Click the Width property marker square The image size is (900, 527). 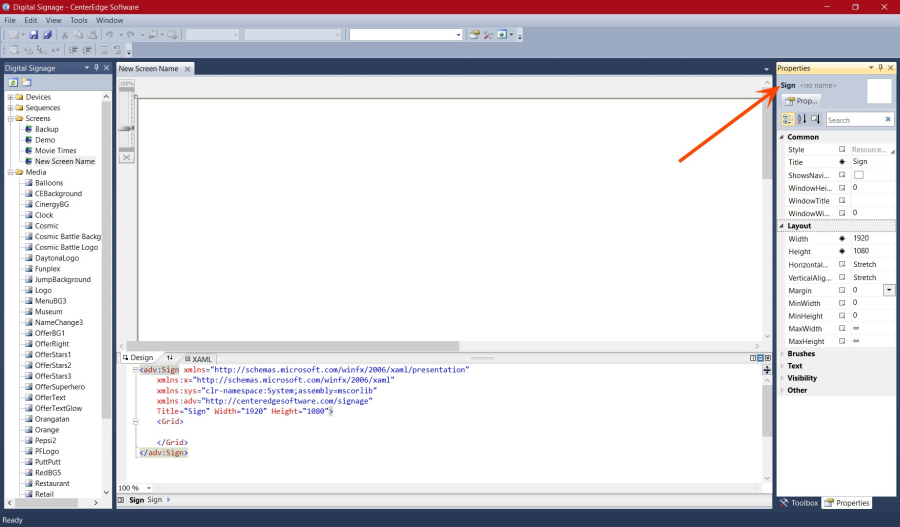point(842,238)
